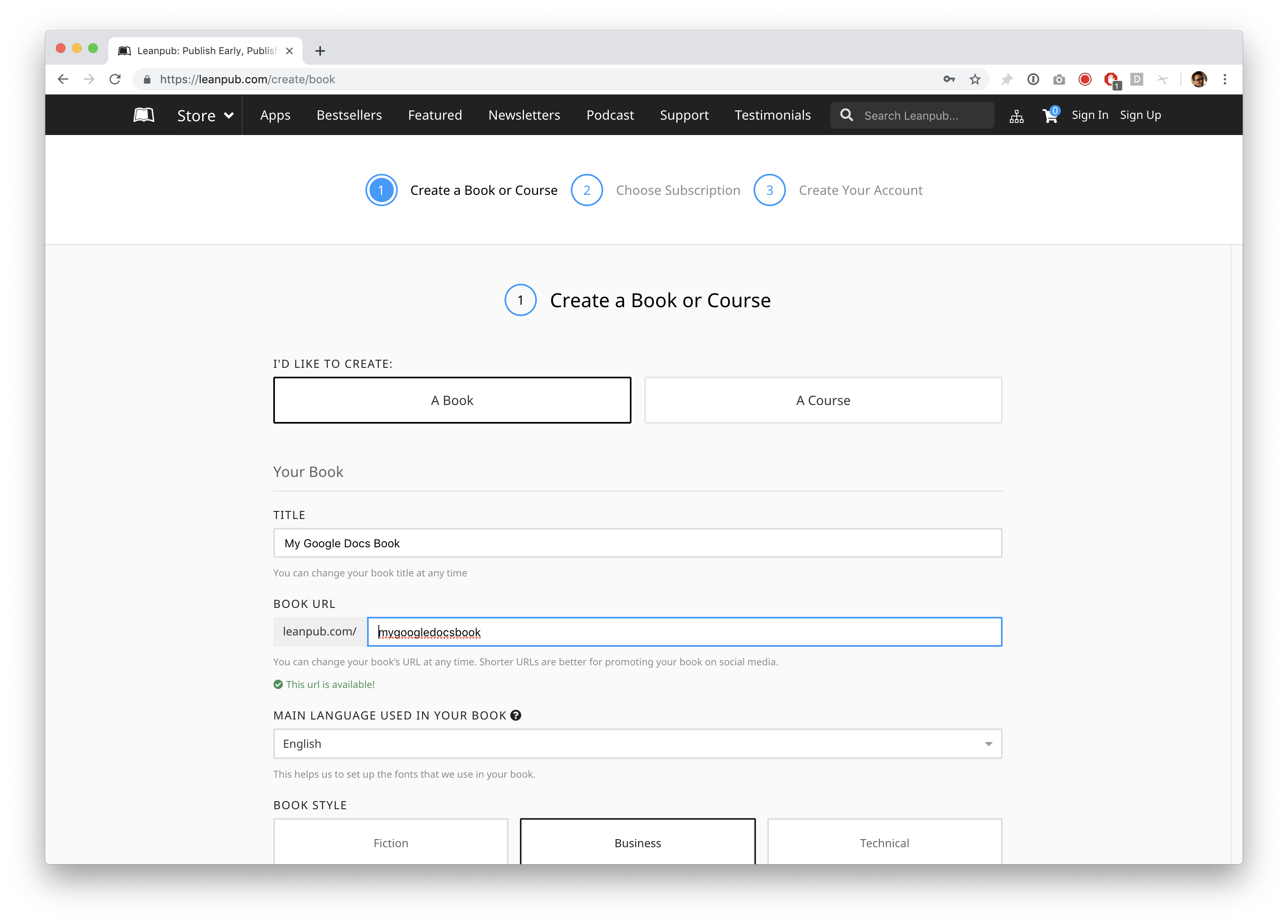1288x924 pixels.
Task: Click the red adblock extension with badge
Action: tap(1112, 81)
